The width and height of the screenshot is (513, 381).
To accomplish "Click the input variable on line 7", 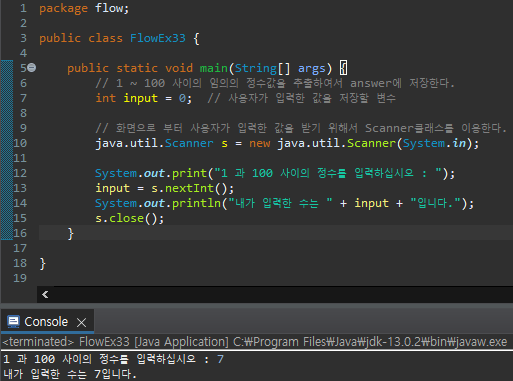I will pyautogui.click(x=140, y=98).
